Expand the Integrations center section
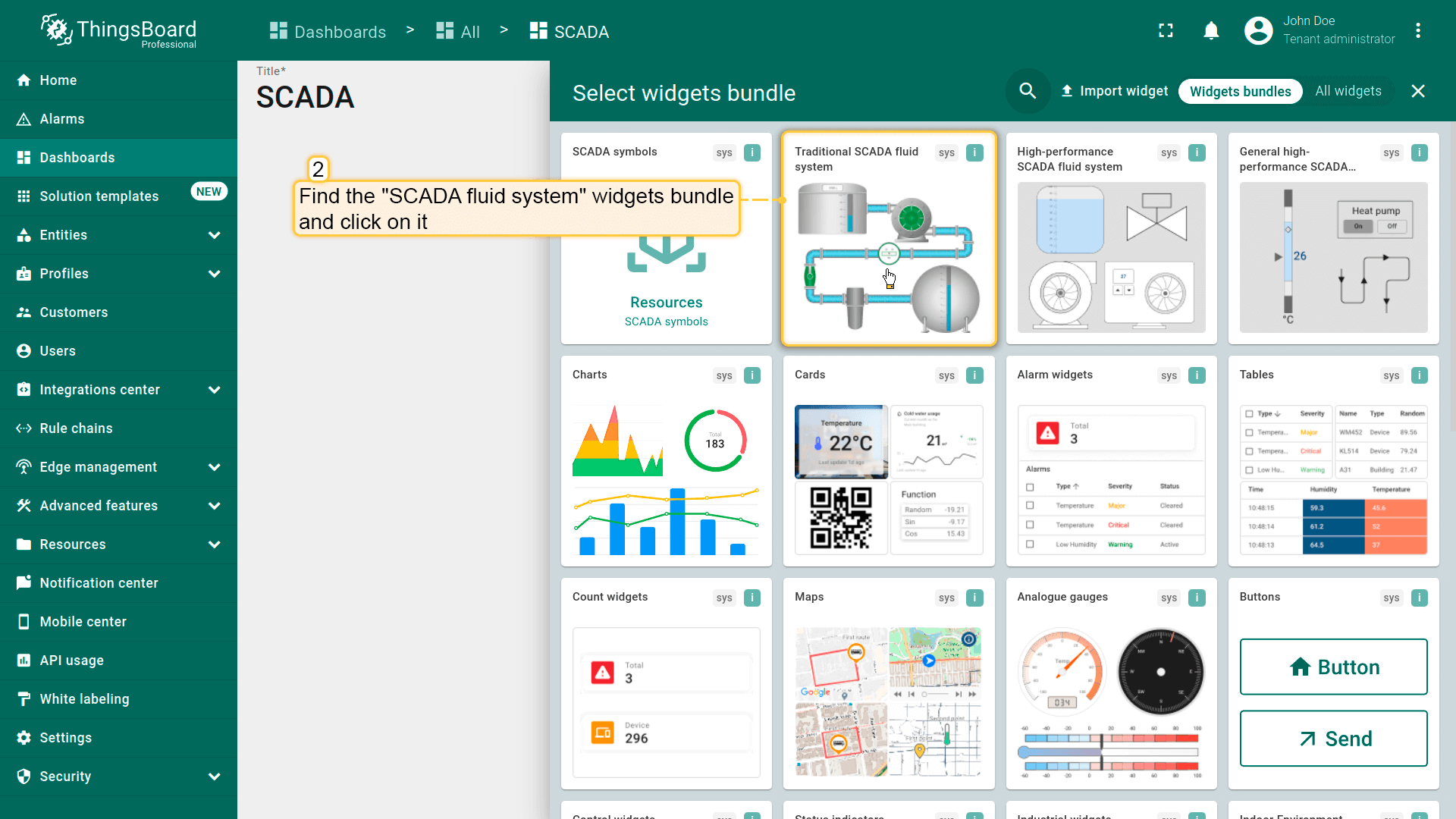Viewport: 1456px width, 819px height. (x=214, y=390)
